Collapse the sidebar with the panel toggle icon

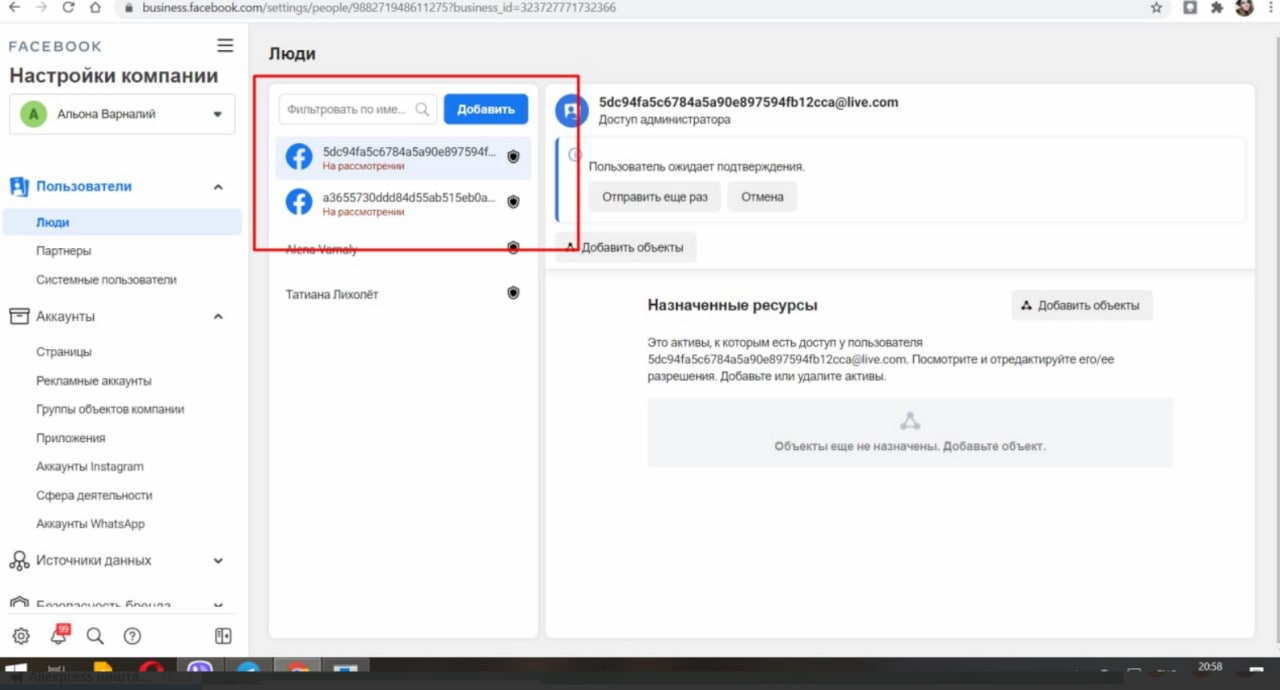[x=223, y=636]
